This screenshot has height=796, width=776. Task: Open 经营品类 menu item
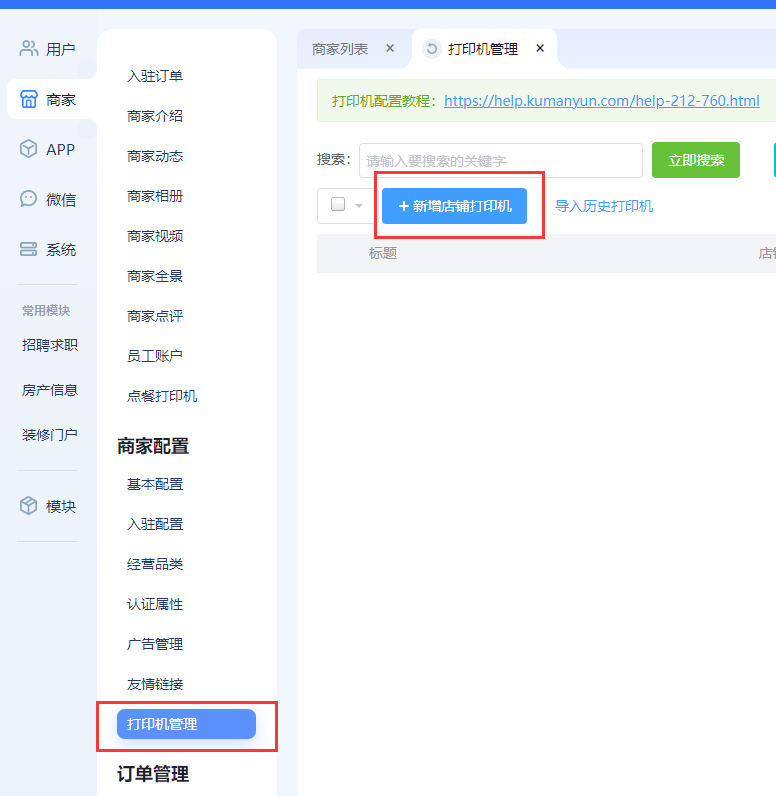(155, 564)
